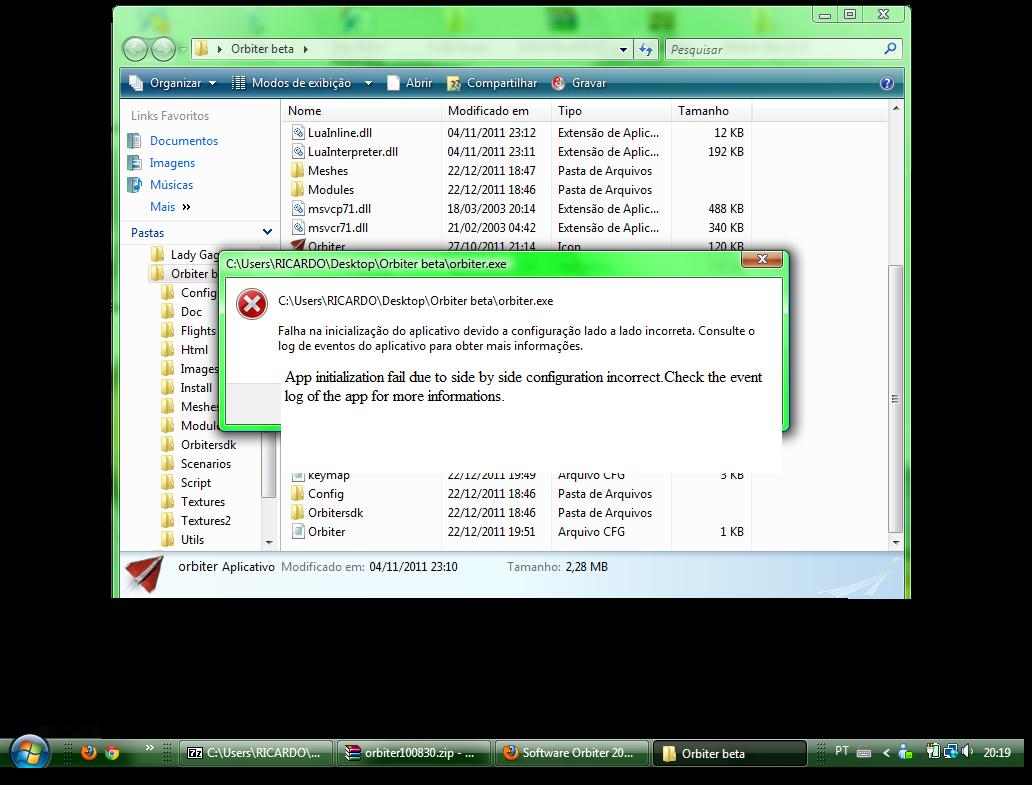Select the Utils folder in tree
The height and width of the screenshot is (785, 1032).
tap(192, 540)
